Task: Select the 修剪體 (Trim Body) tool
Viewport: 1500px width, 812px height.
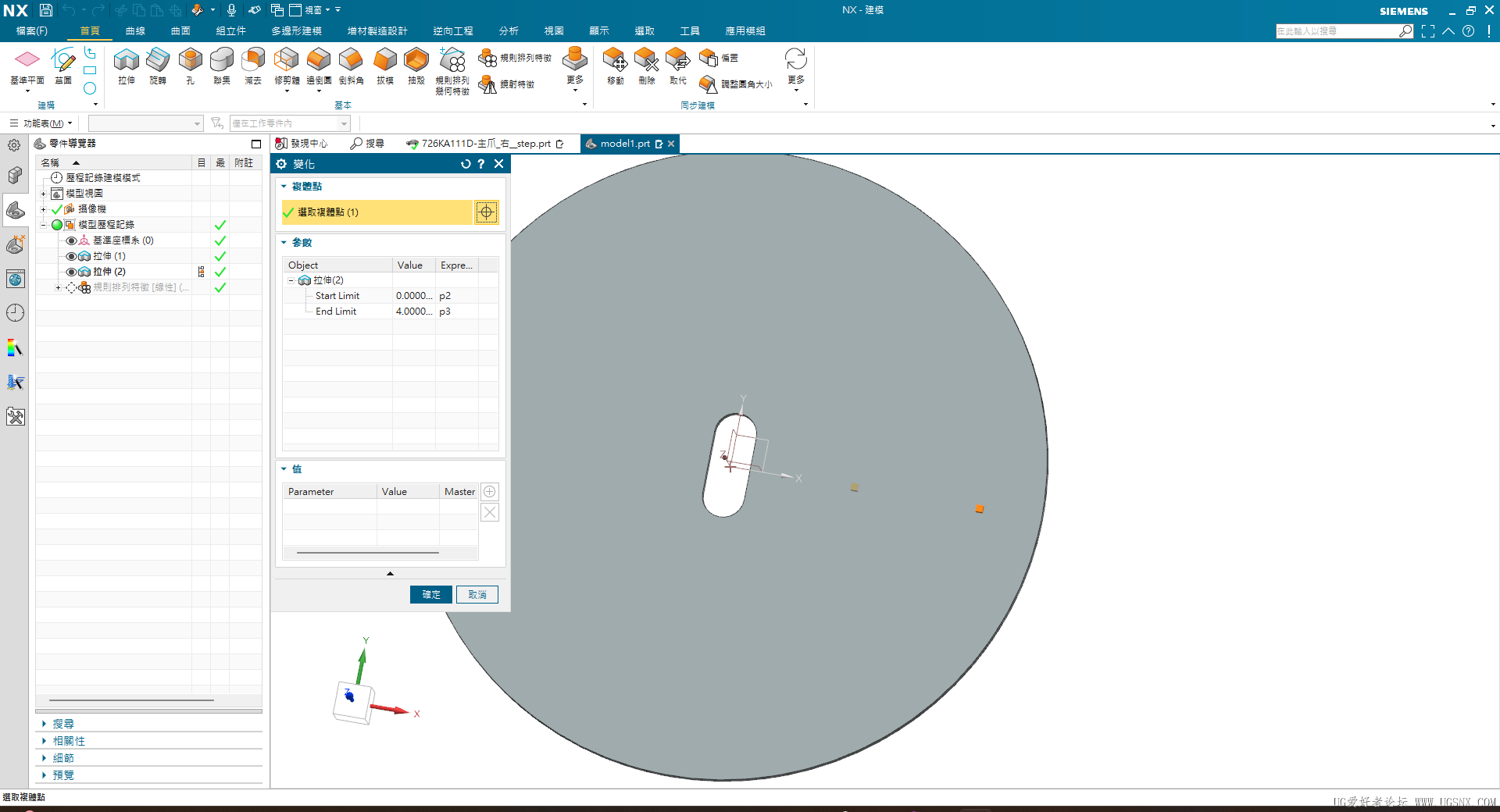Action: pyautogui.click(x=287, y=66)
